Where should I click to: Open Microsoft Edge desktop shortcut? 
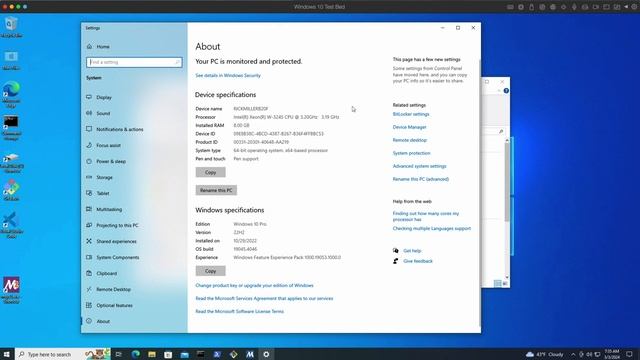point(11,95)
